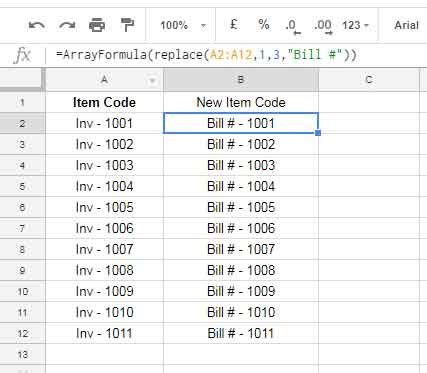427x373 pixels.
Task: Click the cell 'Bill # - 1004'
Action: point(241,186)
